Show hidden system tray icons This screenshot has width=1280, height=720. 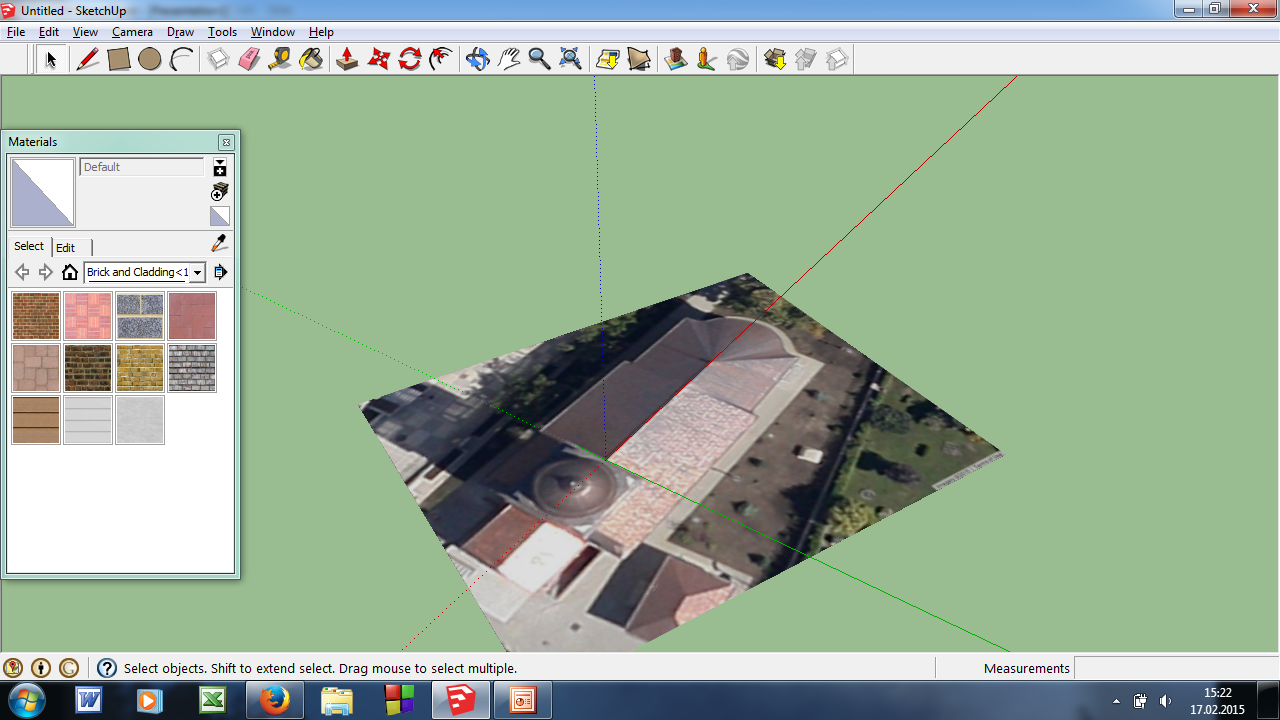tap(1116, 701)
